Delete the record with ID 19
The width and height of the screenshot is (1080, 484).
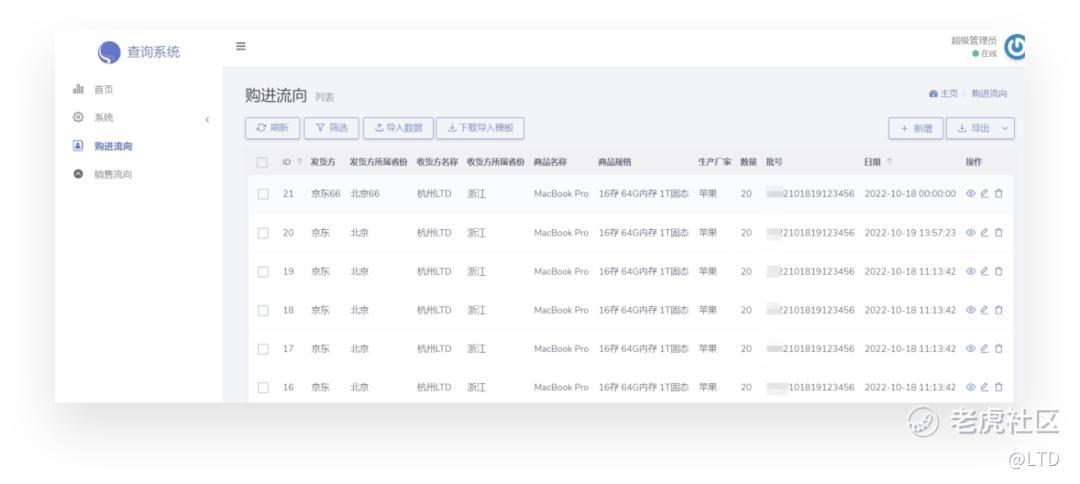click(998, 271)
